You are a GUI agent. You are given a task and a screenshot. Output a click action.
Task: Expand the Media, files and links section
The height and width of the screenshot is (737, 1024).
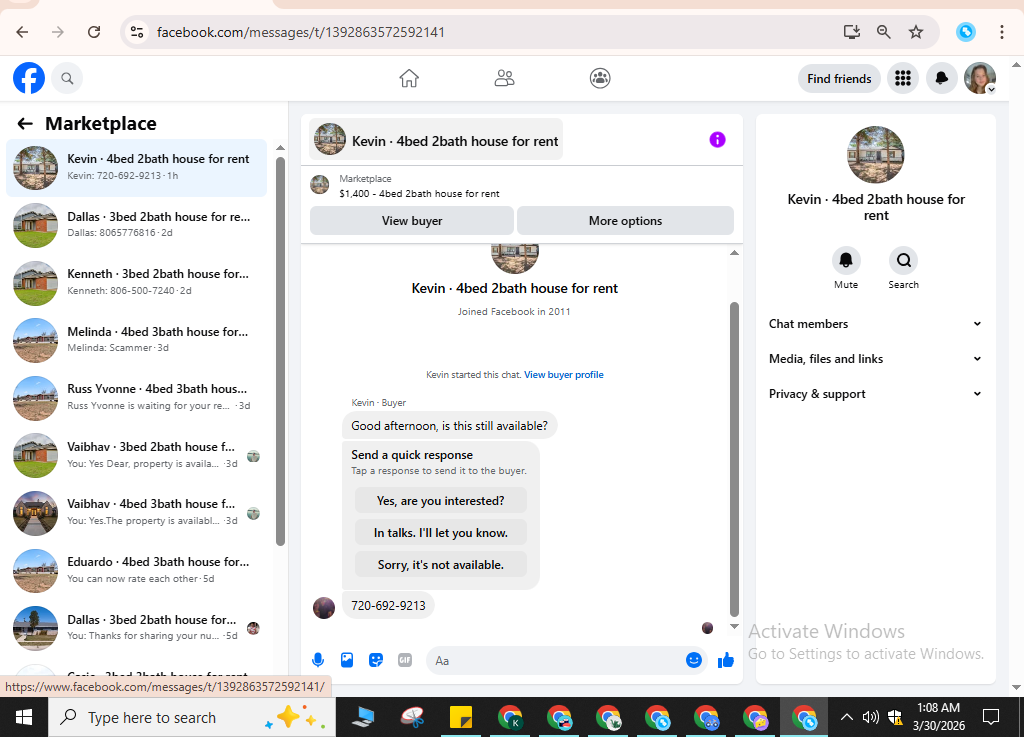[875, 358]
